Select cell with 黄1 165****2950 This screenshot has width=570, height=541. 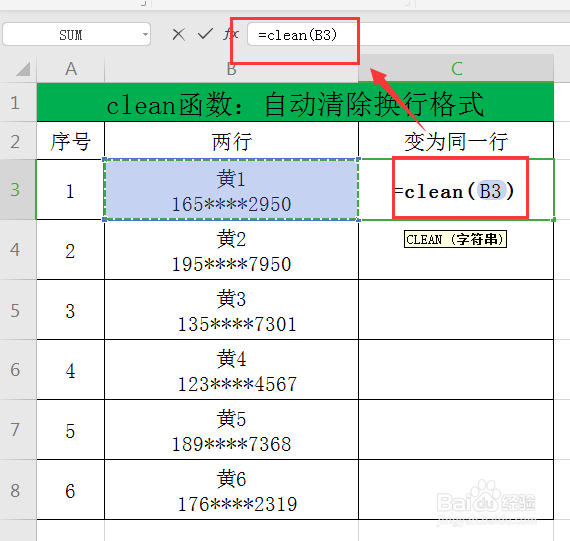[x=231, y=189]
